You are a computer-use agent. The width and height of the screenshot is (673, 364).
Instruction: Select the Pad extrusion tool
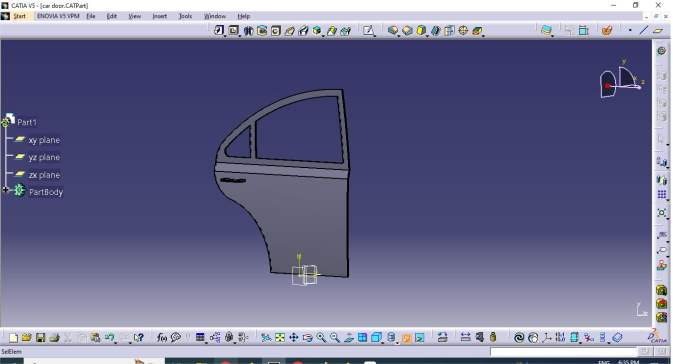[219, 30]
